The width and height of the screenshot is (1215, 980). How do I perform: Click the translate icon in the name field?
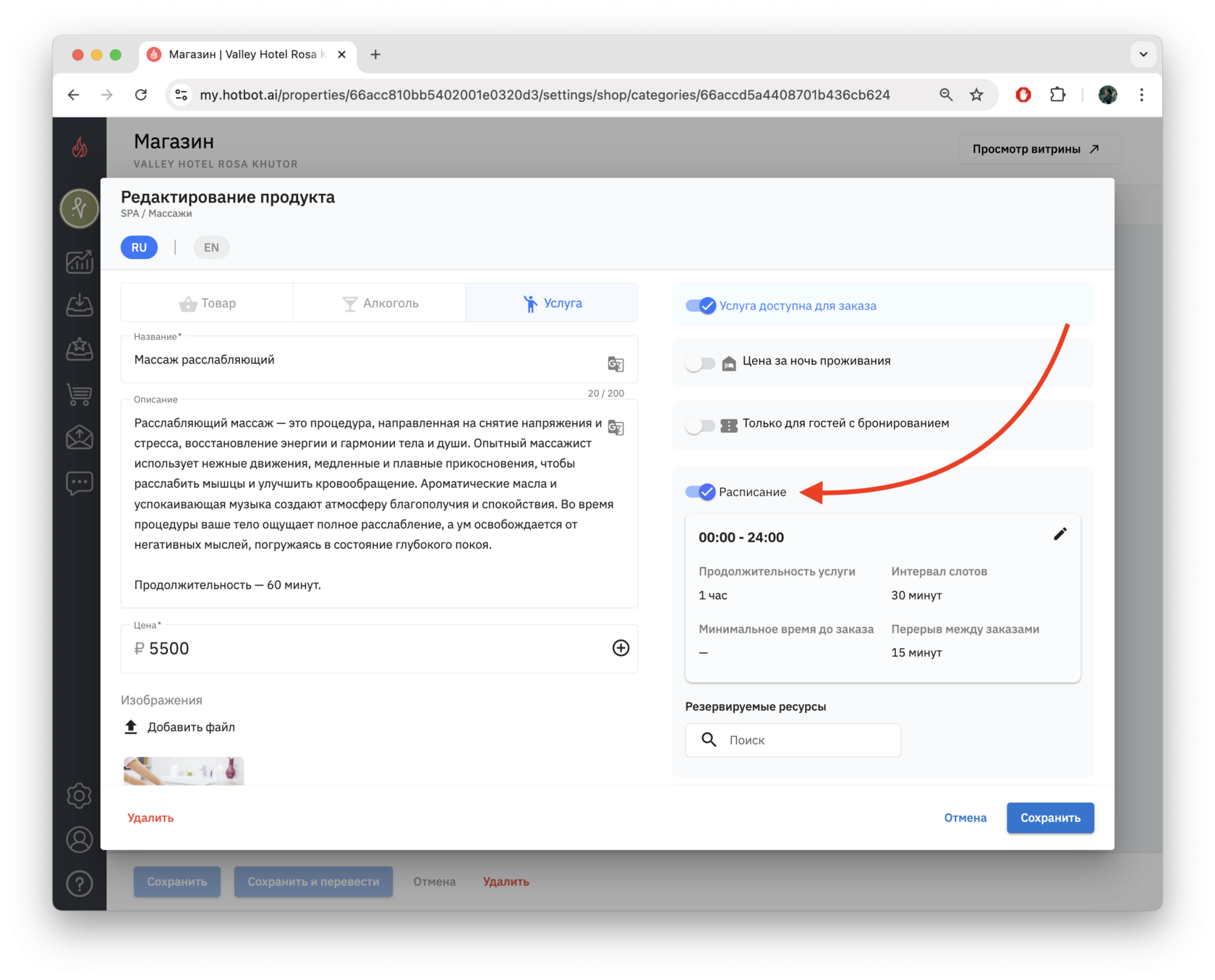(615, 364)
